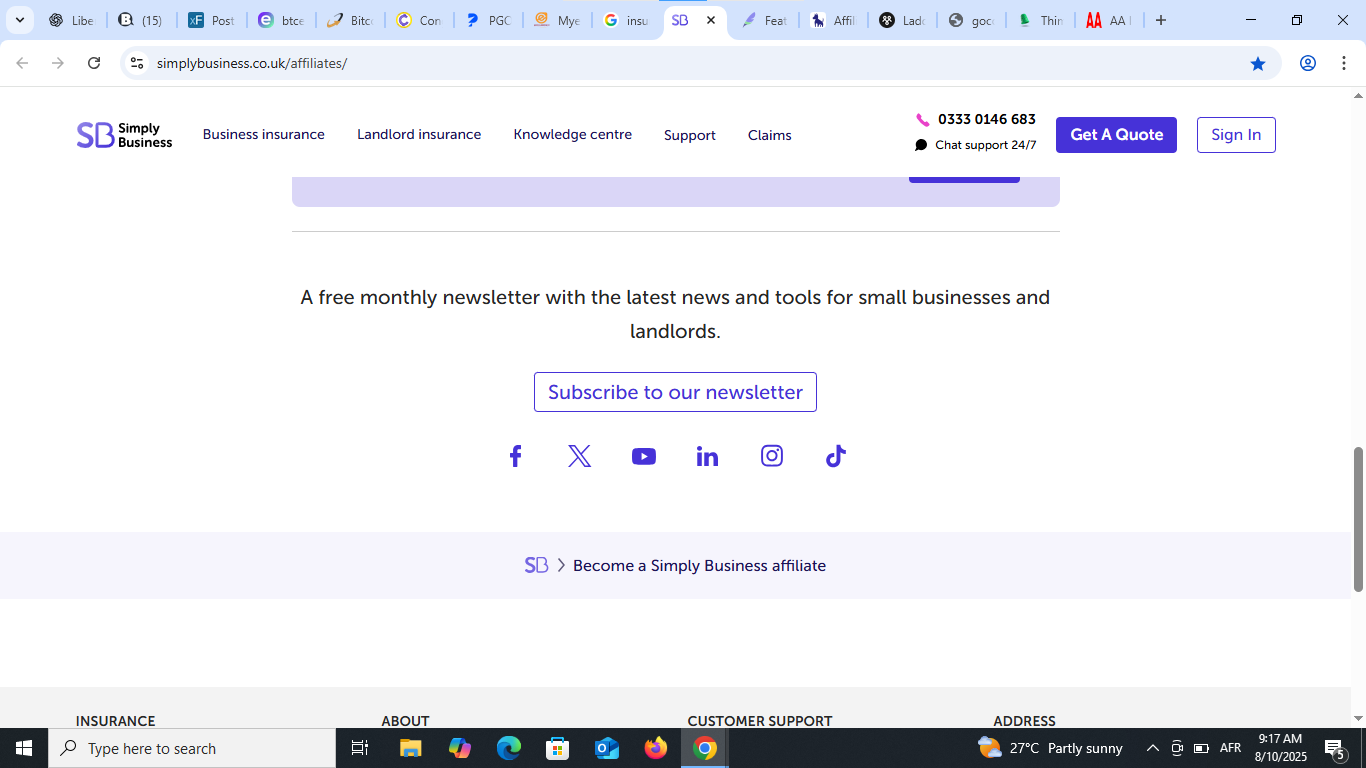Image resolution: width=1366 pixels, height=768 pixels.
Task: Open the notification center icon
Action: click(1334, 748)
